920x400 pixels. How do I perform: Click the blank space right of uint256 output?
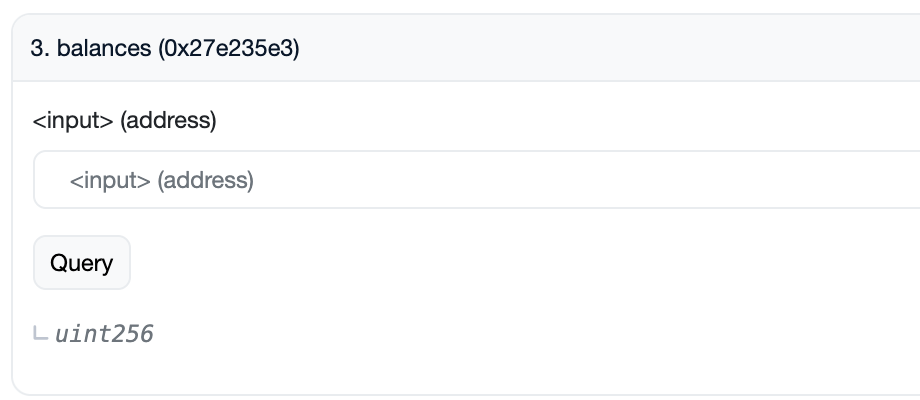[x=500, y=334]
